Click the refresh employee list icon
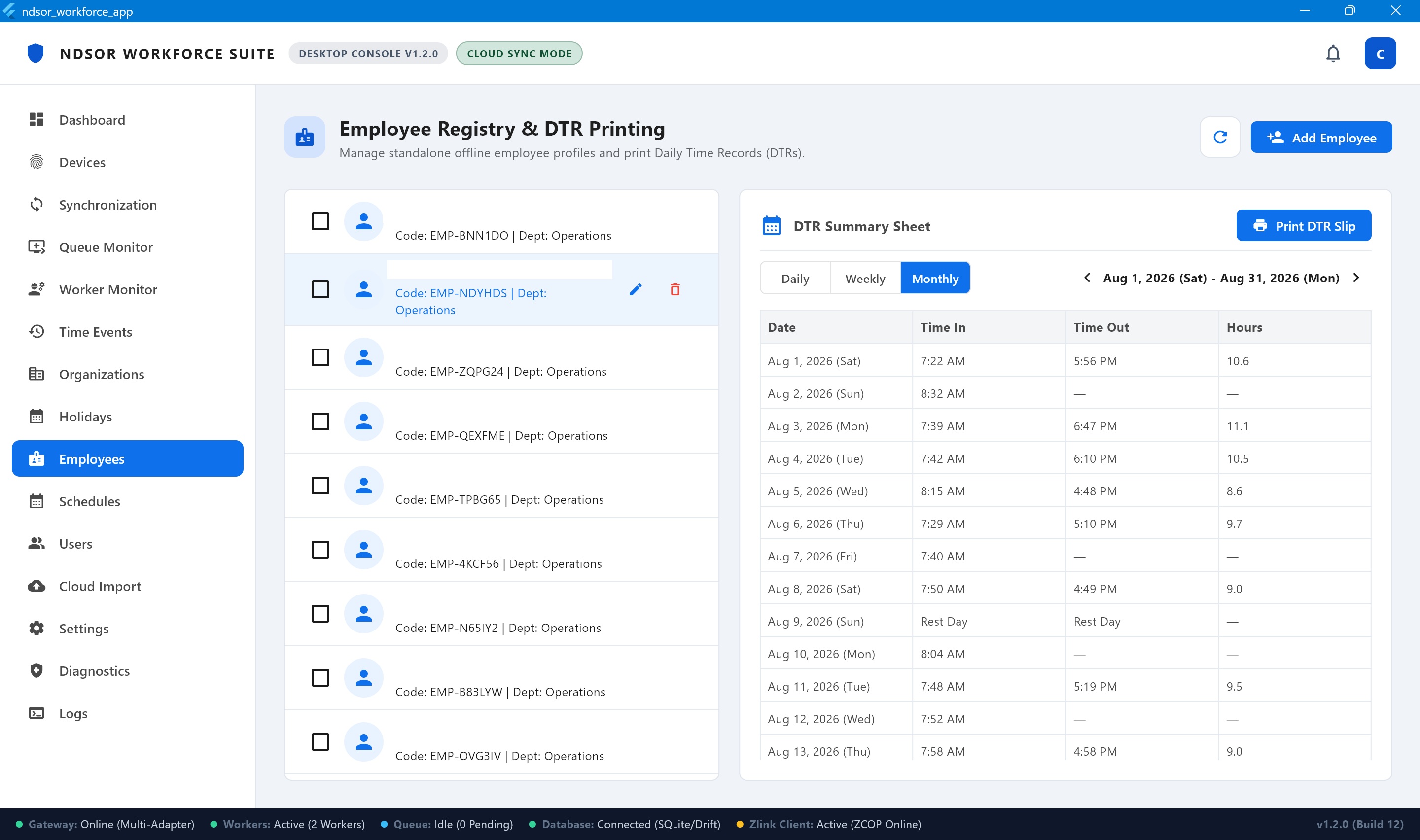1420x840 pixels. click(1220, 137)
